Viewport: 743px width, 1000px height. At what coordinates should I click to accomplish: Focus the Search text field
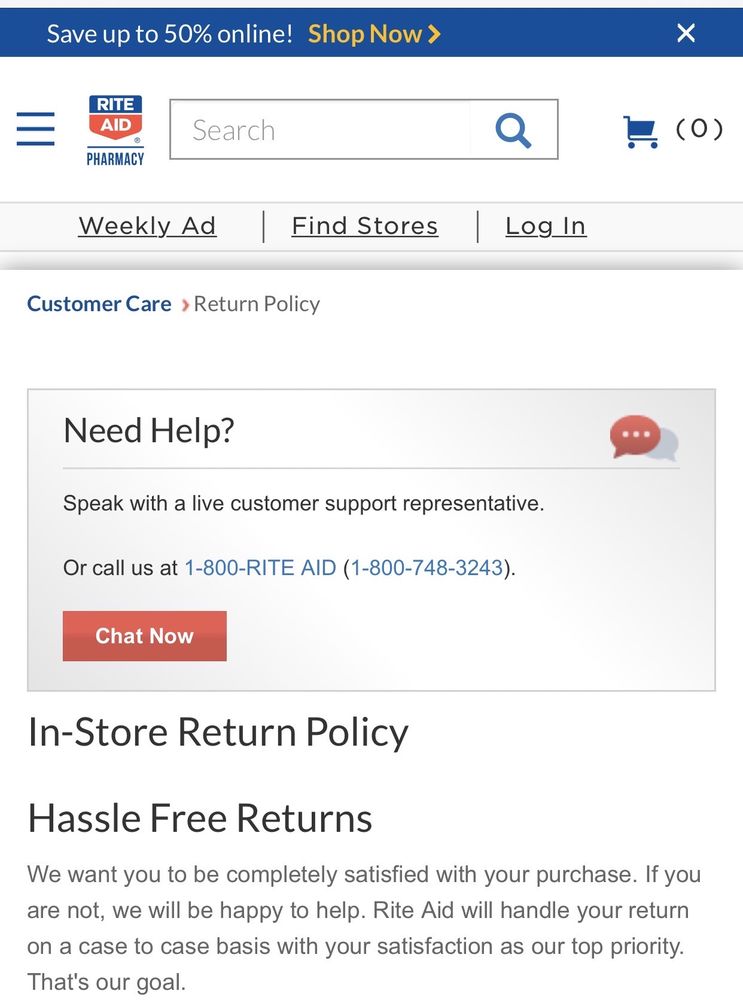(320, 130)
